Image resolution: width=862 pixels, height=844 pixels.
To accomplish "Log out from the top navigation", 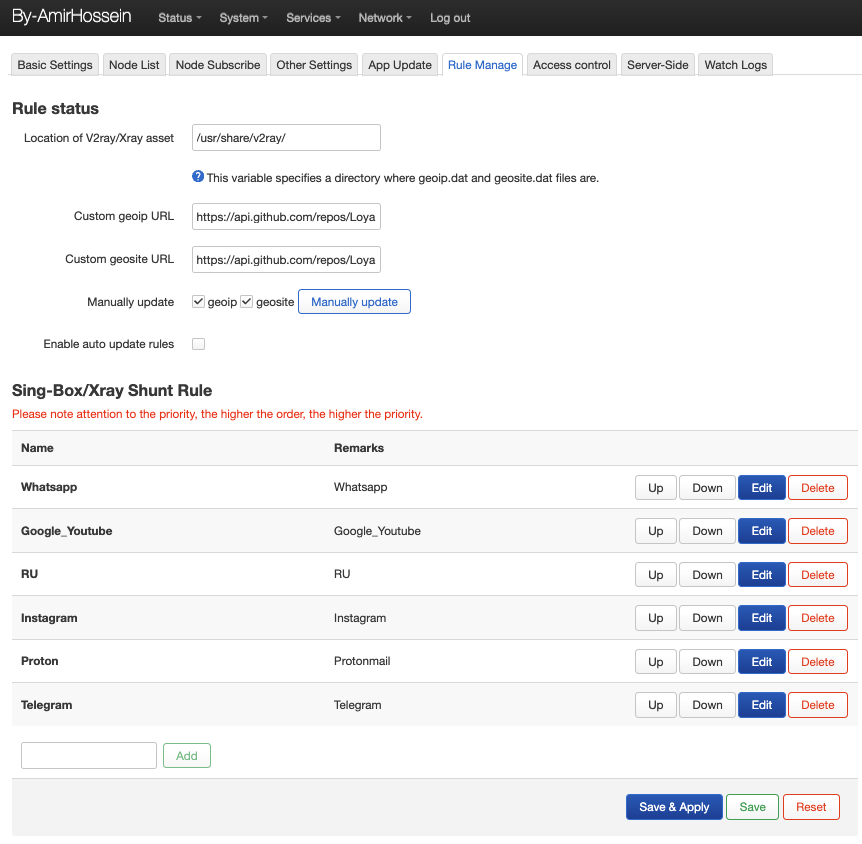I will tap(450, 18).
